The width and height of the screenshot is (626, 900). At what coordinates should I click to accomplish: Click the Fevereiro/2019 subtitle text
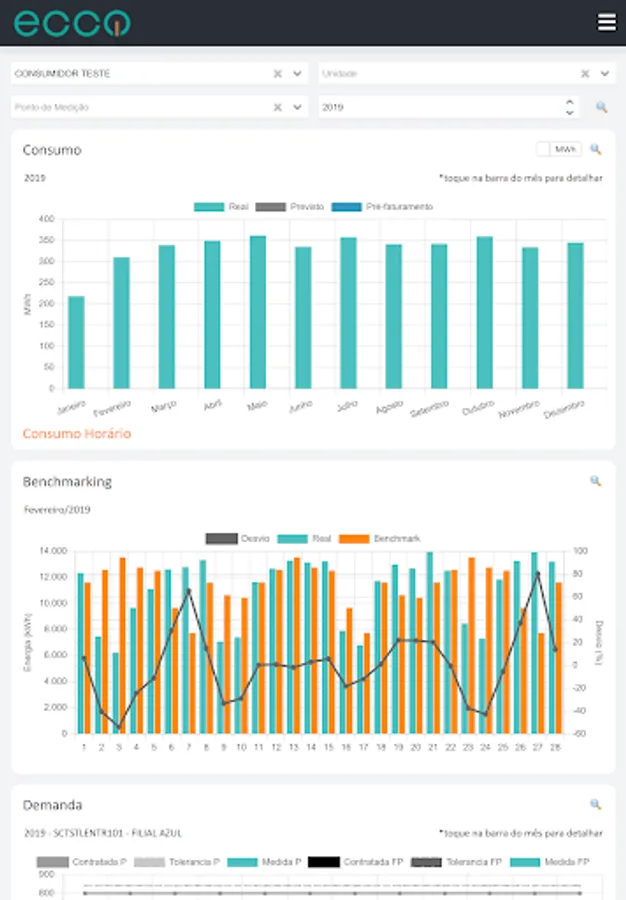[x=57, y=509]
